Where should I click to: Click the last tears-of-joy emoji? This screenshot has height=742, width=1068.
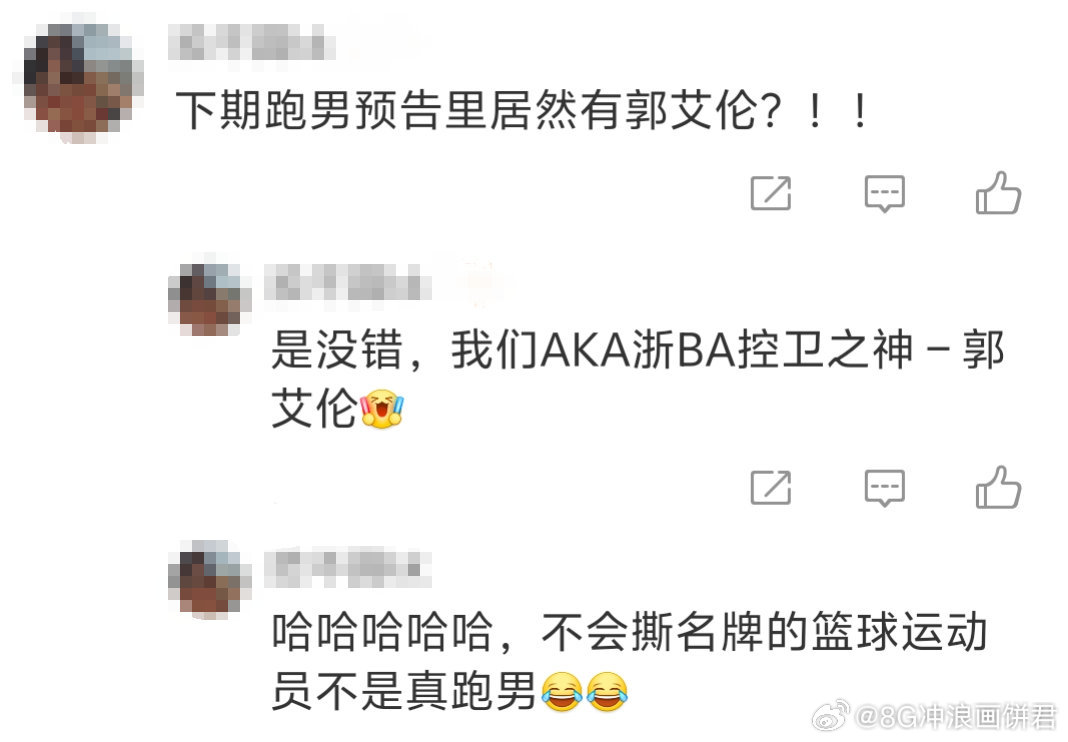click(x=607, y=691)
